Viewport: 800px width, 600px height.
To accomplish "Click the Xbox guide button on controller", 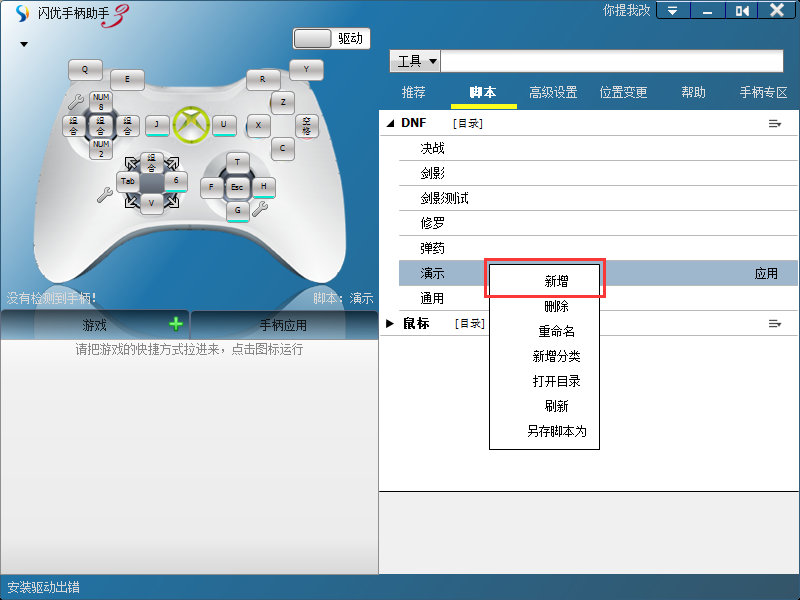I will (191, 124).
